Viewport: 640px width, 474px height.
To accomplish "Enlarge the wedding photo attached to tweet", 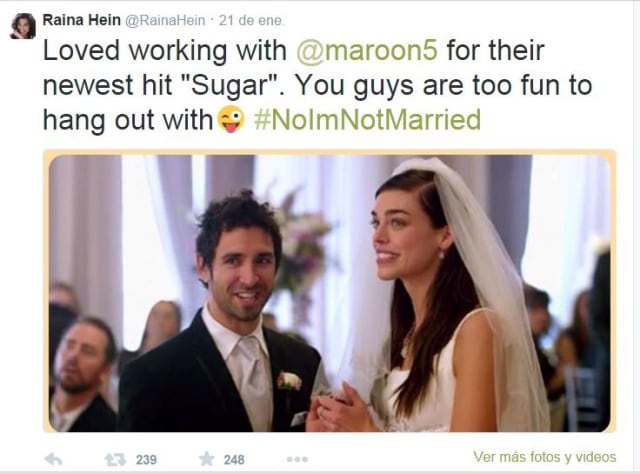I will pos(329,293).
